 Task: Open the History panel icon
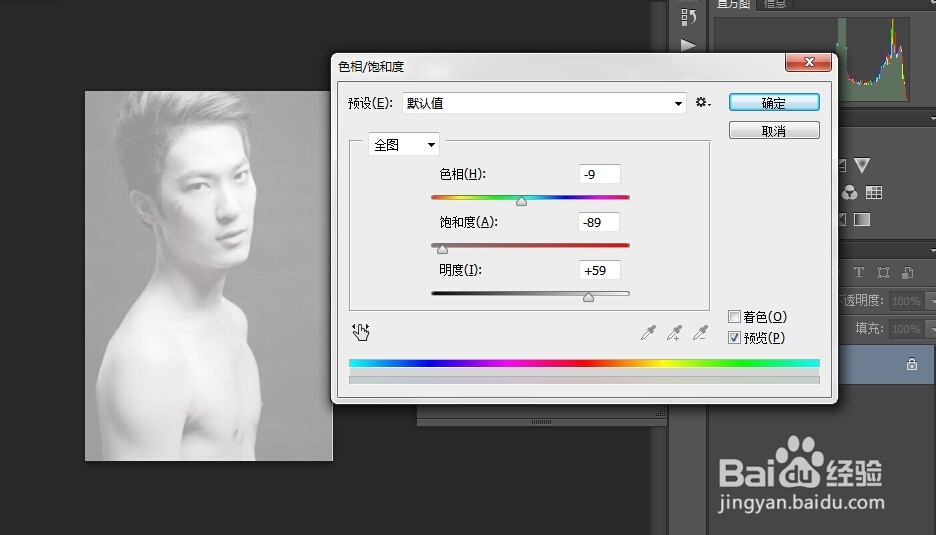(x=688, y=17)
